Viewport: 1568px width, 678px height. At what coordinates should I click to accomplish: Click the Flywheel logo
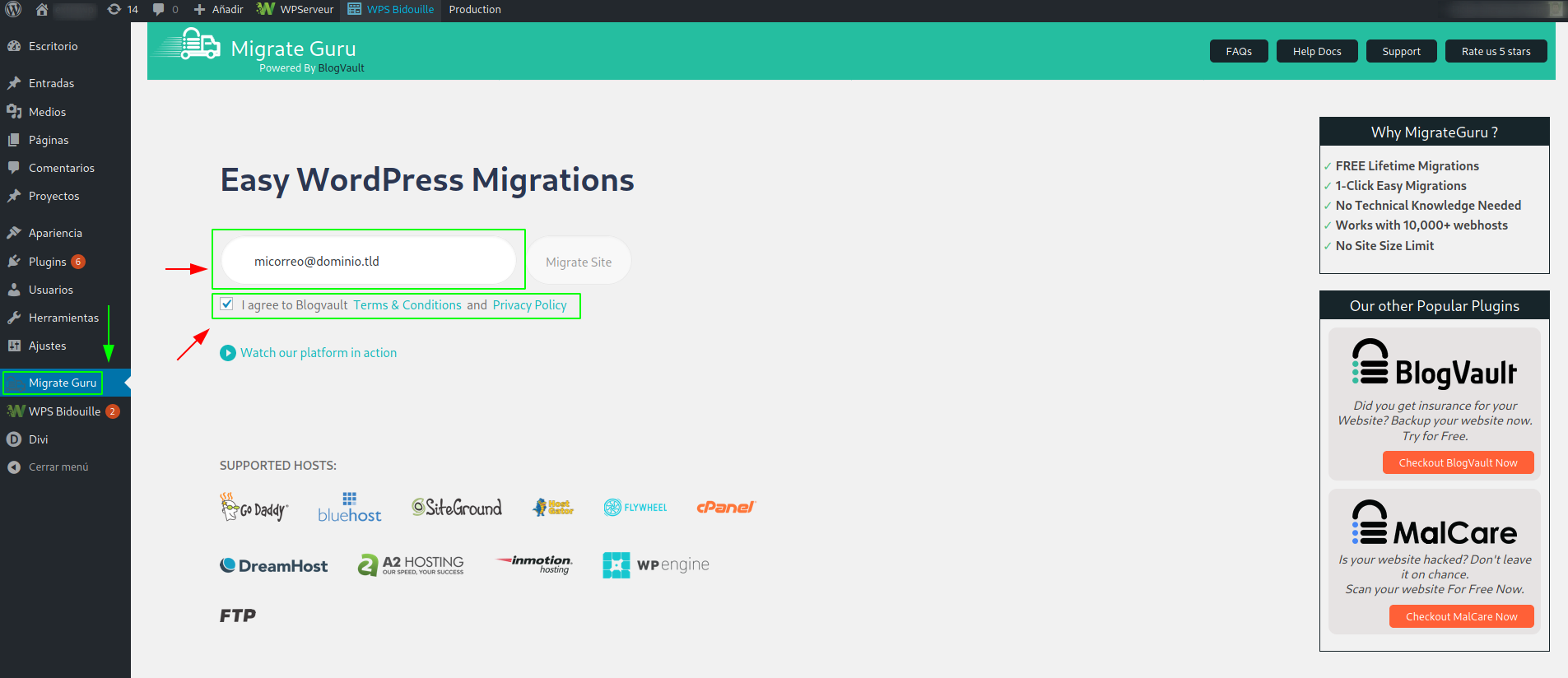click(x=635, y=507)
